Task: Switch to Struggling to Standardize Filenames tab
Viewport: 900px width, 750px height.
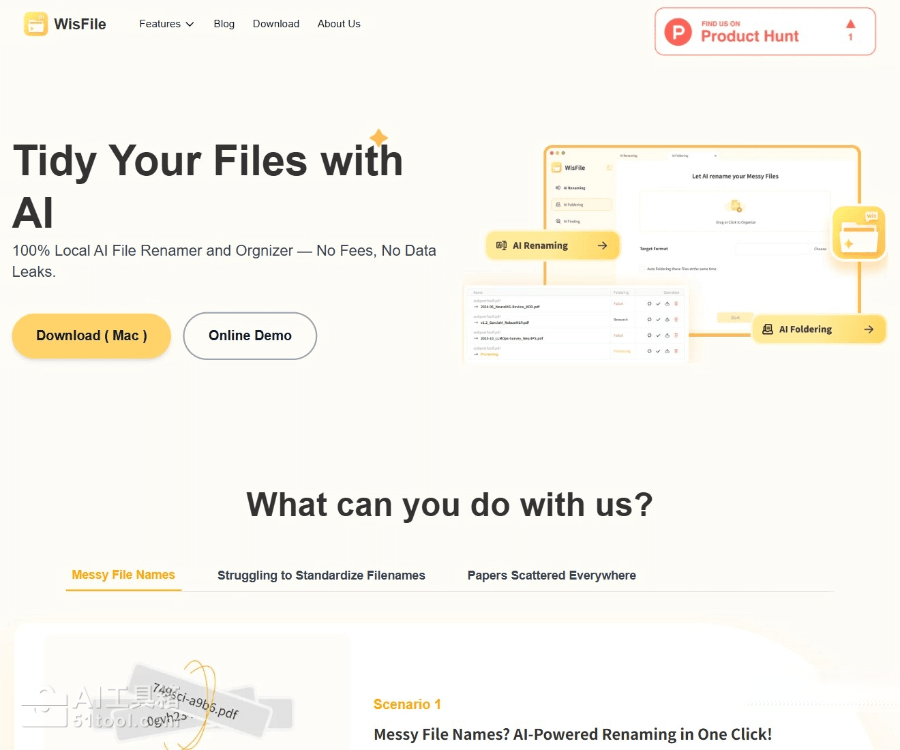Action: (321, 576)
